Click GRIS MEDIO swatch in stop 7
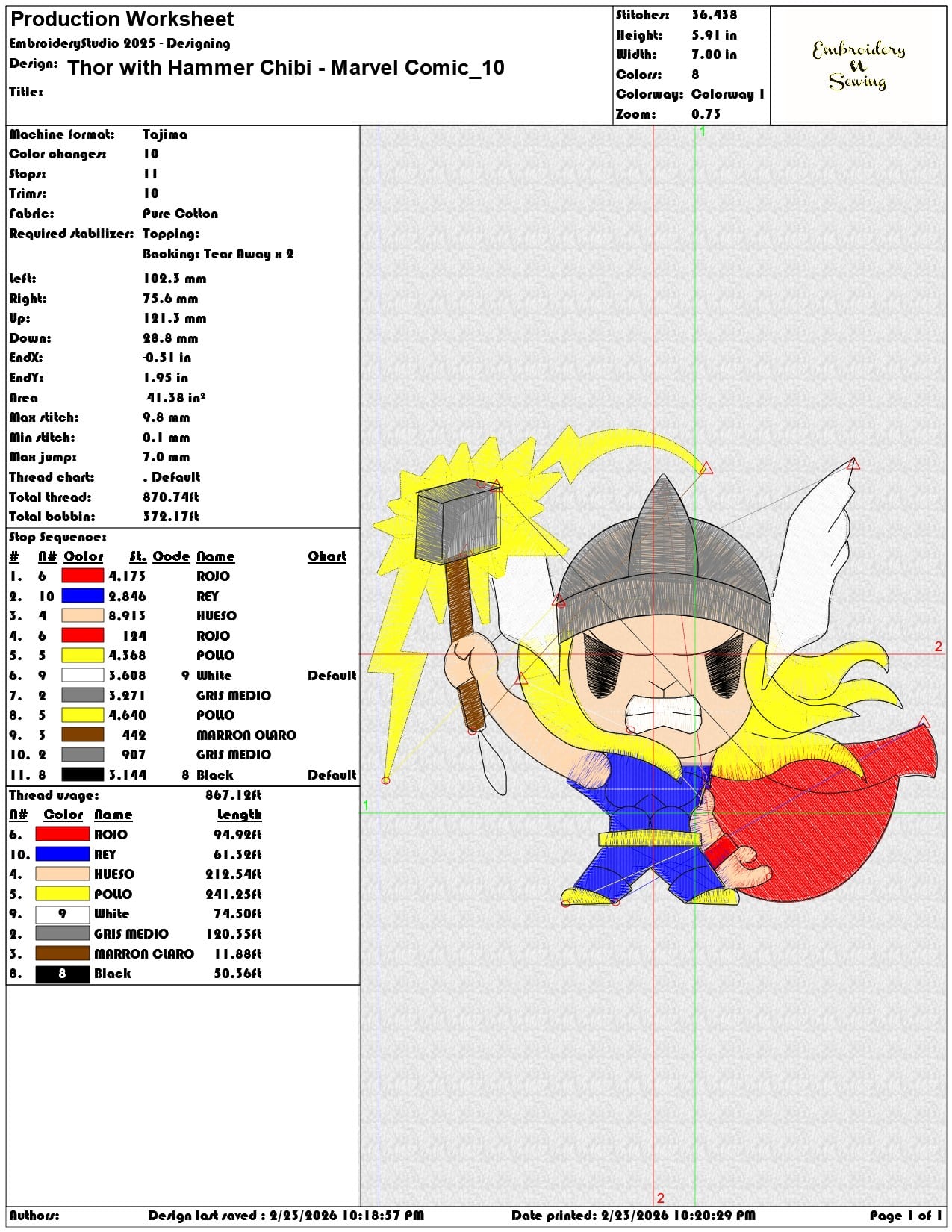Screen dimensions: 952x1232 [82, 695]
